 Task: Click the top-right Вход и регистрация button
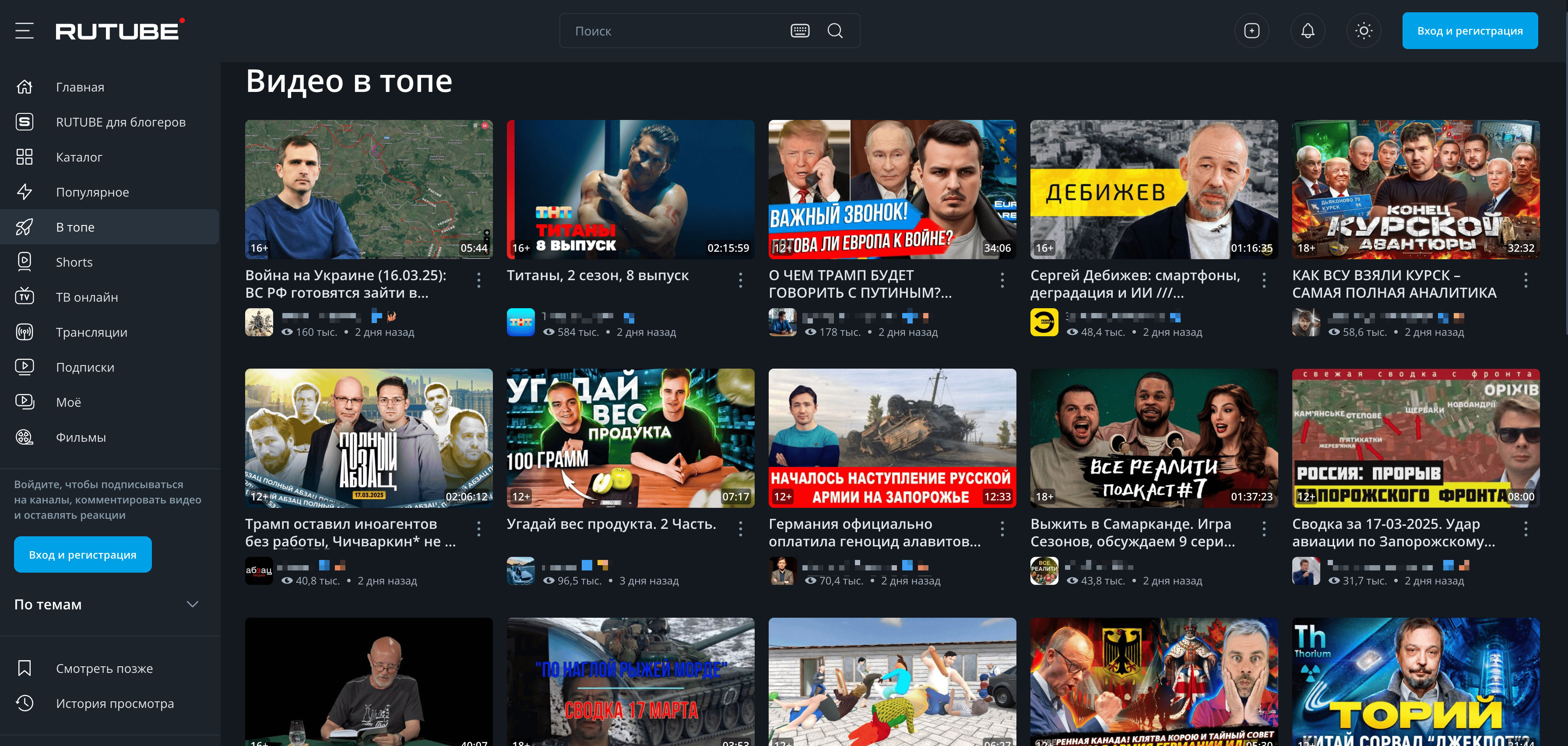[1470, 31]
